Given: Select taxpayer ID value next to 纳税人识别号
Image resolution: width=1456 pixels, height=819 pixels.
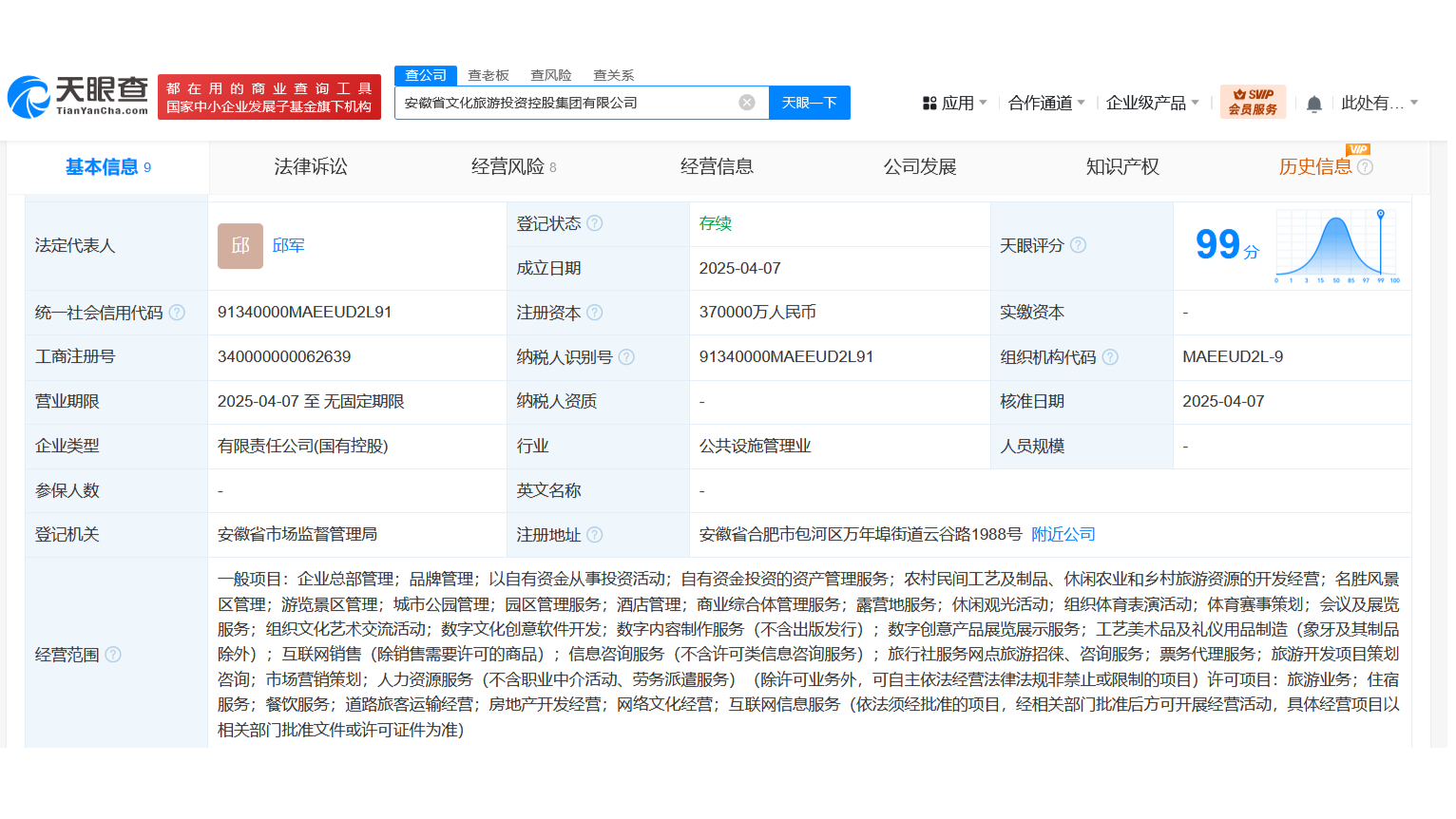Looking at the screenshot, I should (x=786, y=357).
